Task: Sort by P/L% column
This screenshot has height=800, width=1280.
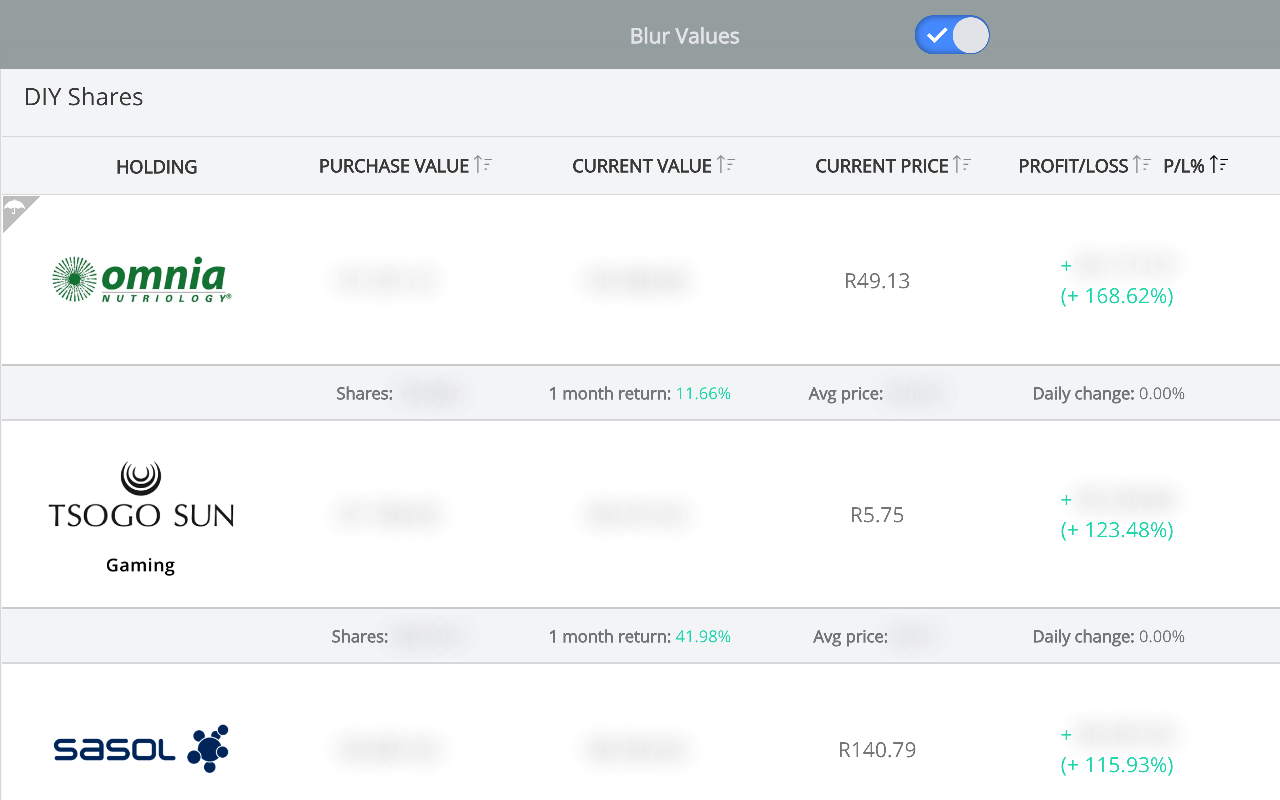Action: coord(1219,165)
